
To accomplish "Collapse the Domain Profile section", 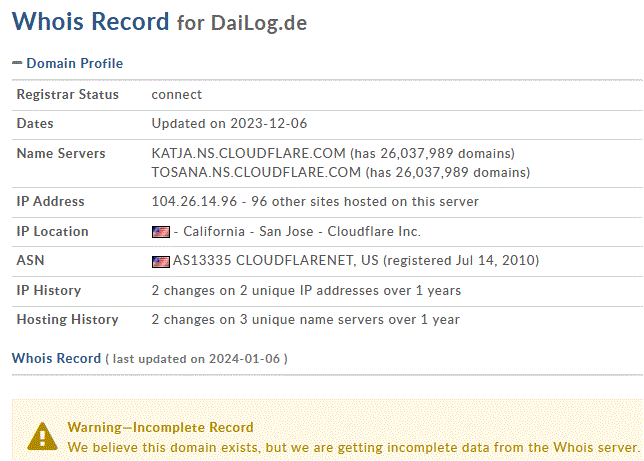I will 17,63.
